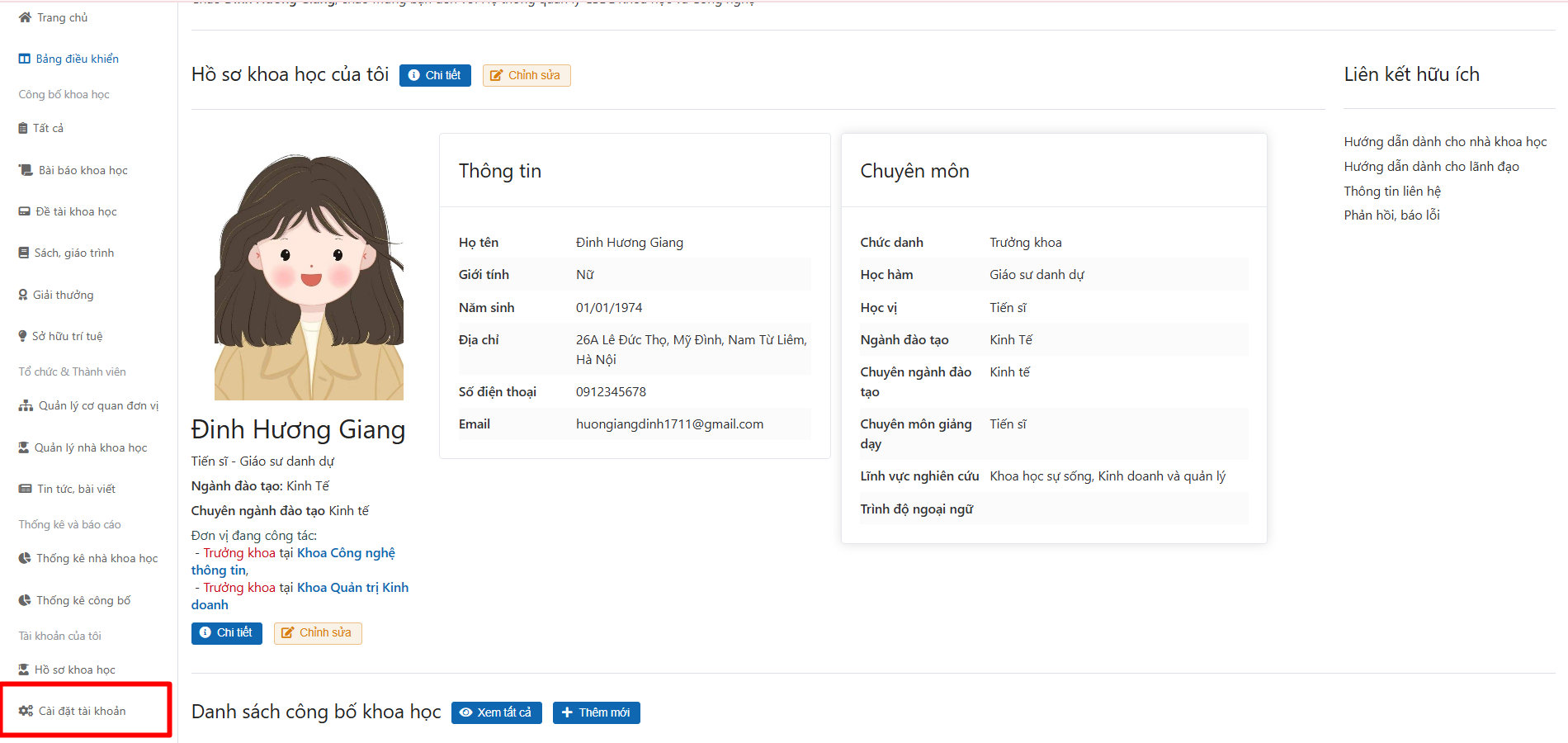Click the org chart icon for Quản lý cơ quan đơn vị
The image size is (1568, 743).
pyautogui.click(x=26, y=405)
